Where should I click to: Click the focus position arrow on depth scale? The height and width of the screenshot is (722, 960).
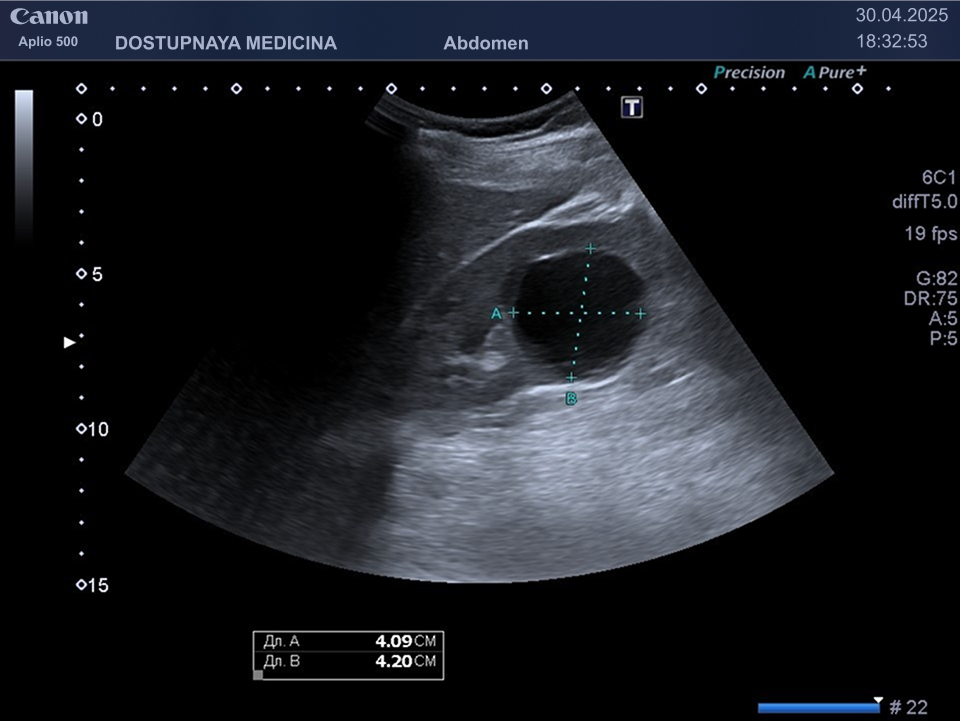click(x=70, y=342)
